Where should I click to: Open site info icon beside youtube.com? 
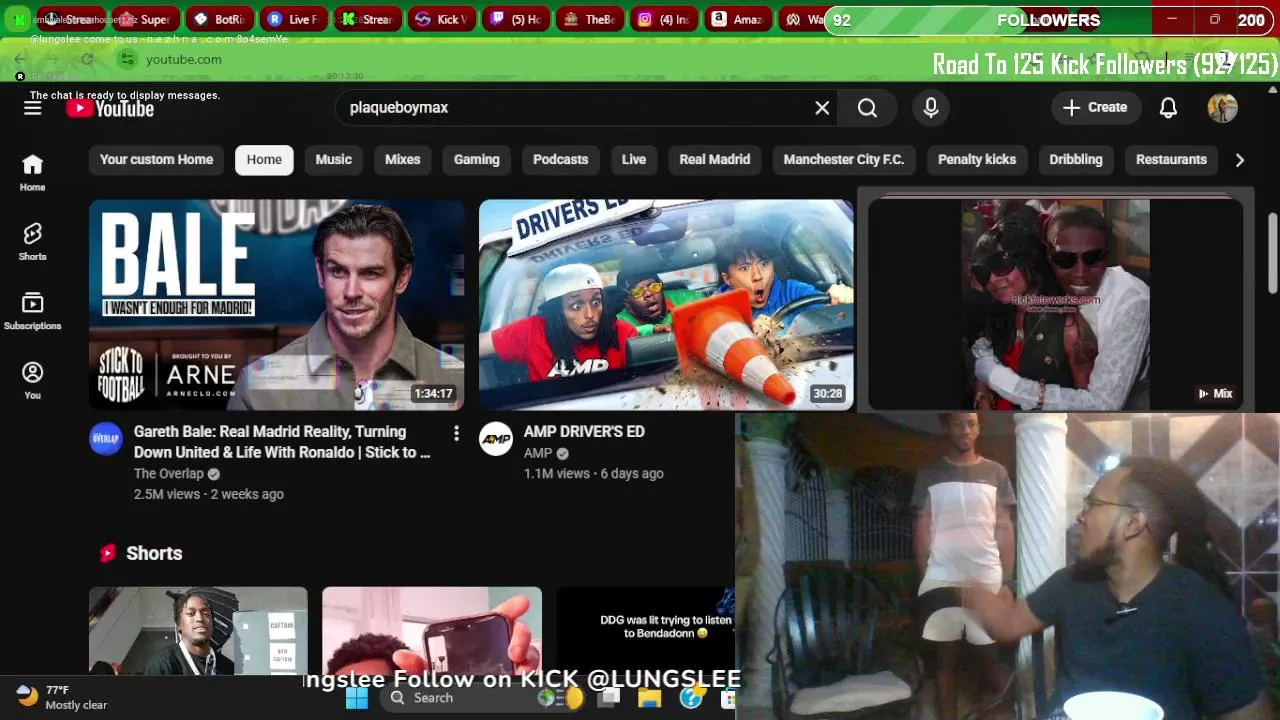tap(127, 60)
